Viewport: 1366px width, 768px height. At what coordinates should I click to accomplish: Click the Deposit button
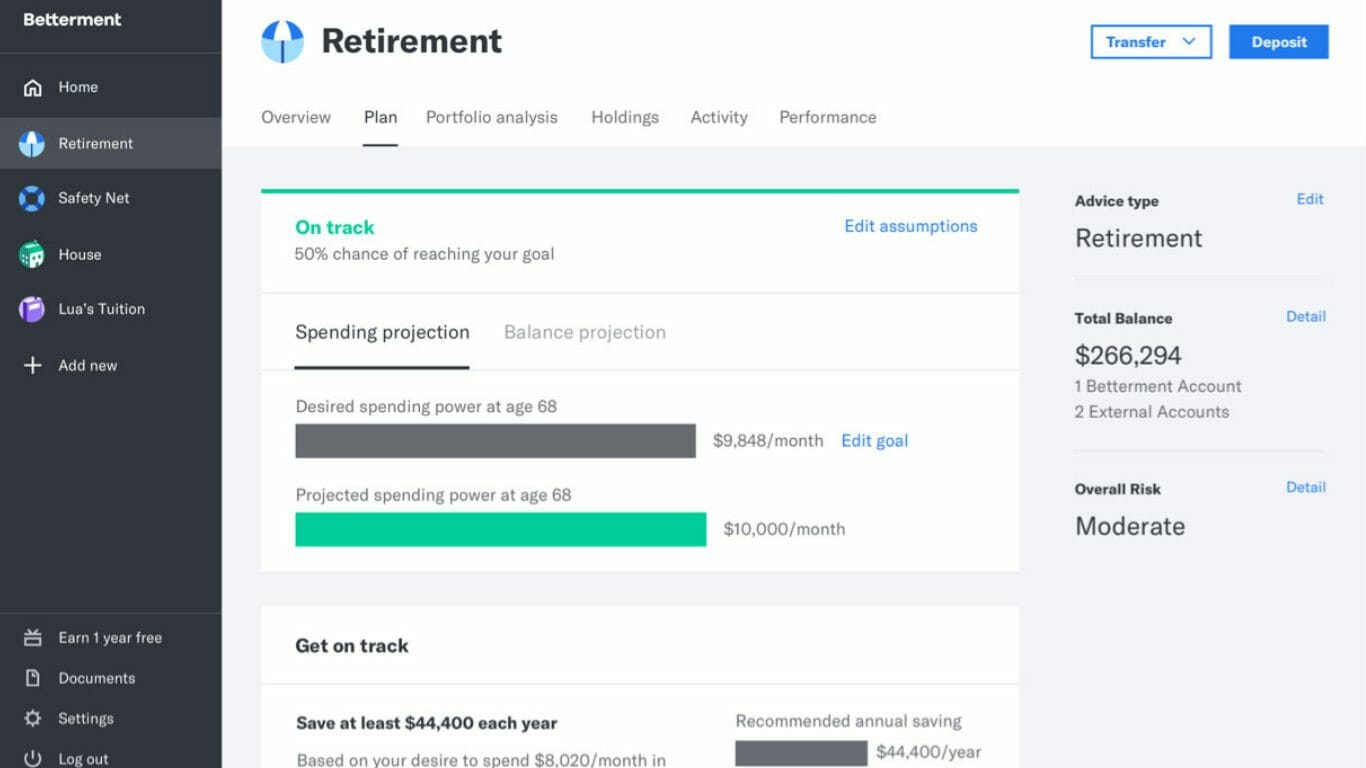click(x=1278, y=42)
